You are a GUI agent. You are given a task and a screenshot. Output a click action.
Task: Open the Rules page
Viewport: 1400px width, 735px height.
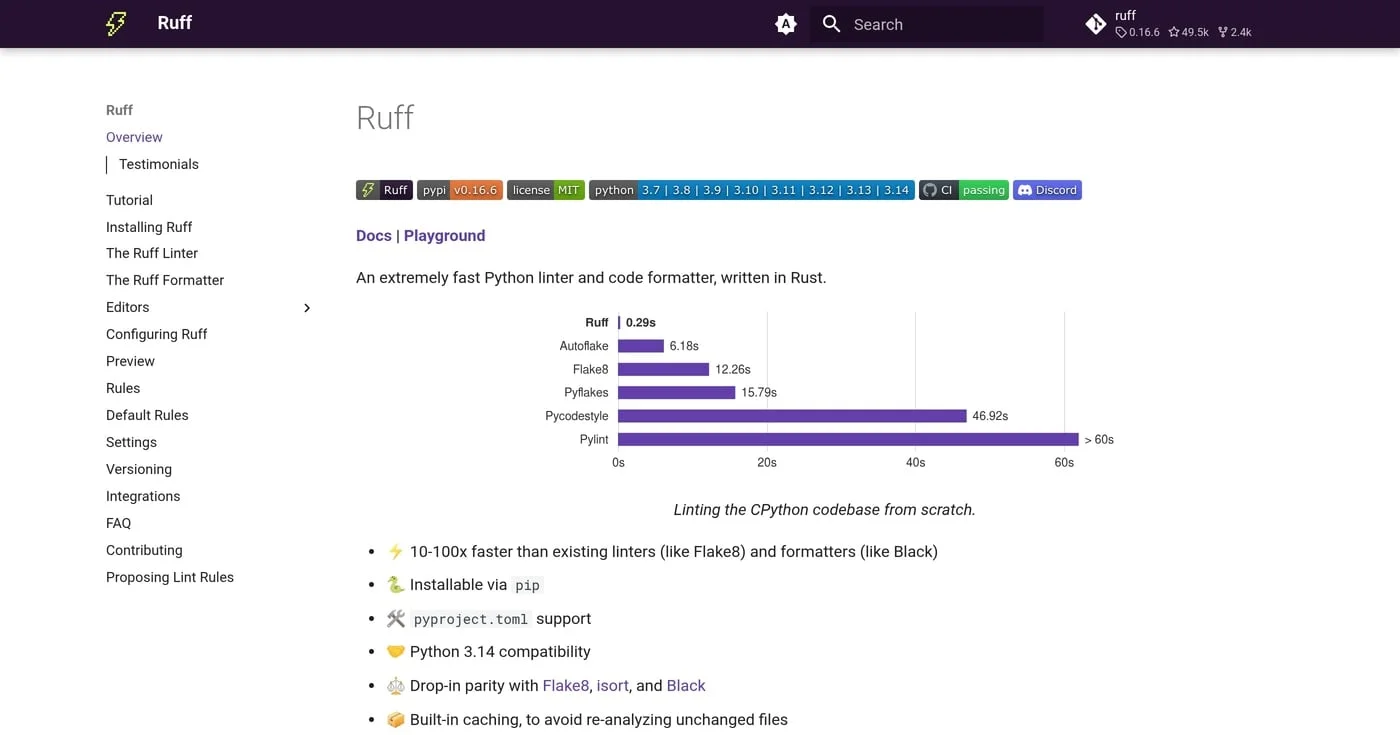pos(123,388)
